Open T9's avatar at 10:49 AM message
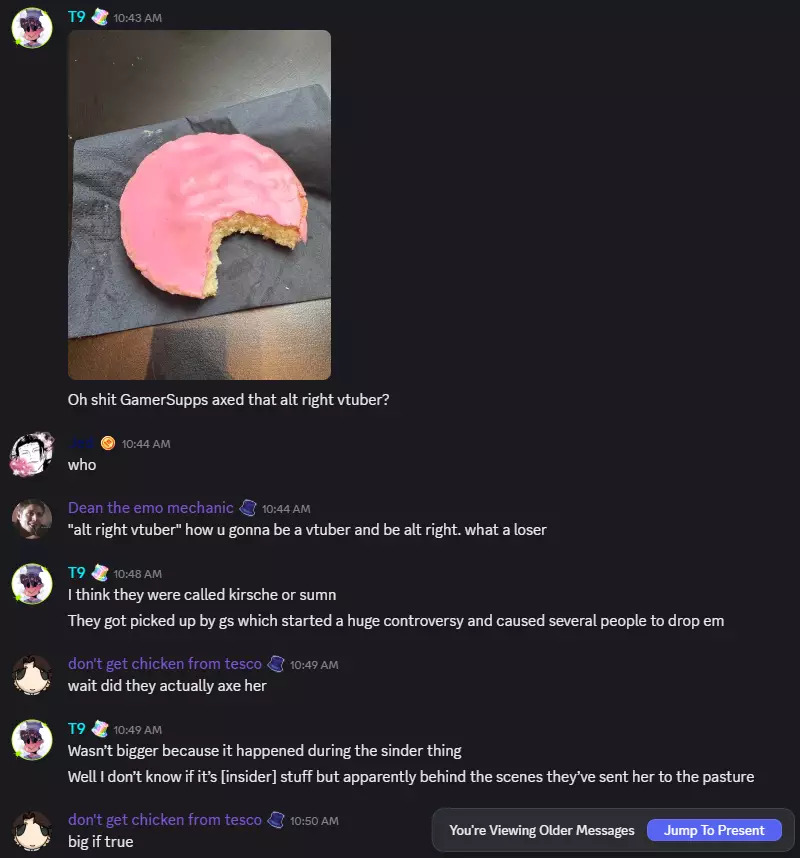 click(32, 740)
